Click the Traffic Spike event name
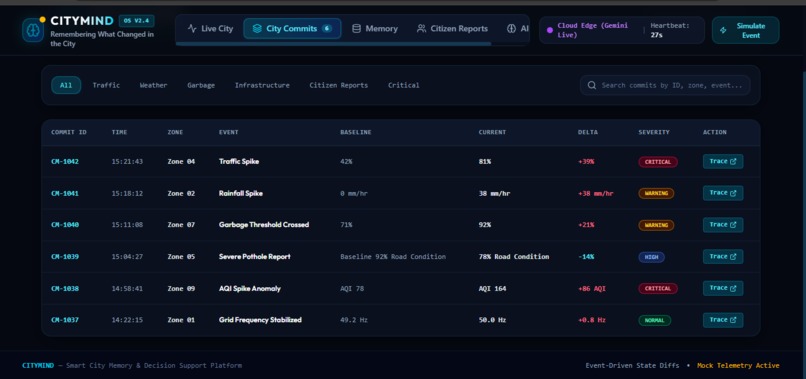The image size is (806, 379). click(x=239, y=161)
